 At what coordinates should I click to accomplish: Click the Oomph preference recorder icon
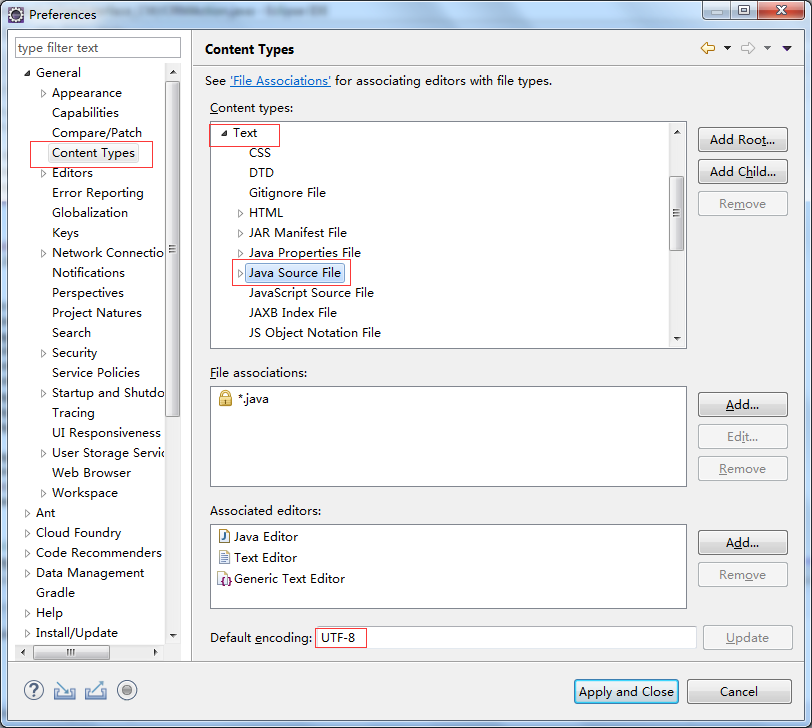127,690
